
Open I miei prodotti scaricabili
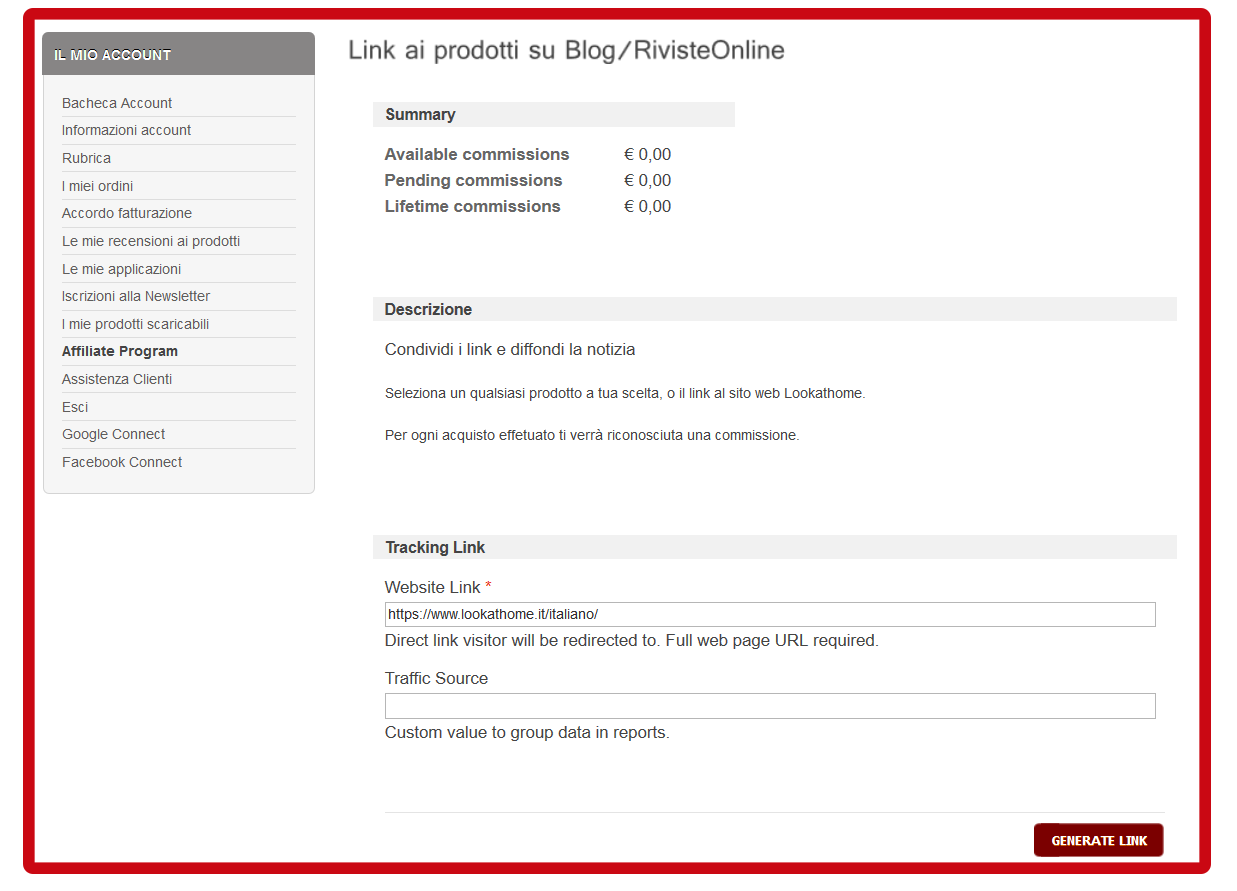pyautogui.click(x=135, y=324)
